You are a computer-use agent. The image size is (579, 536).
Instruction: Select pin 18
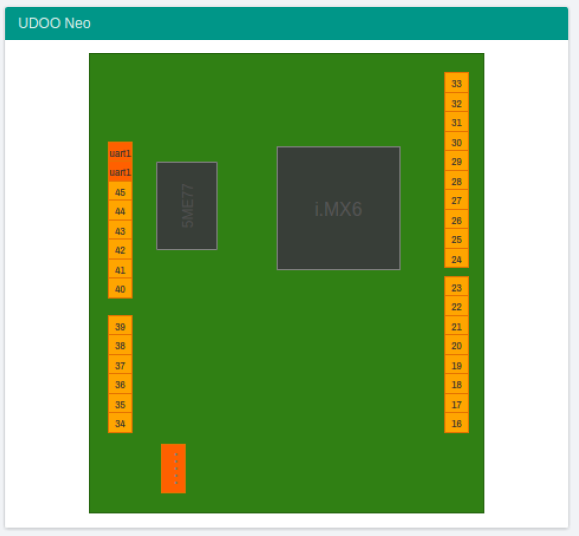tap(456, 384)
